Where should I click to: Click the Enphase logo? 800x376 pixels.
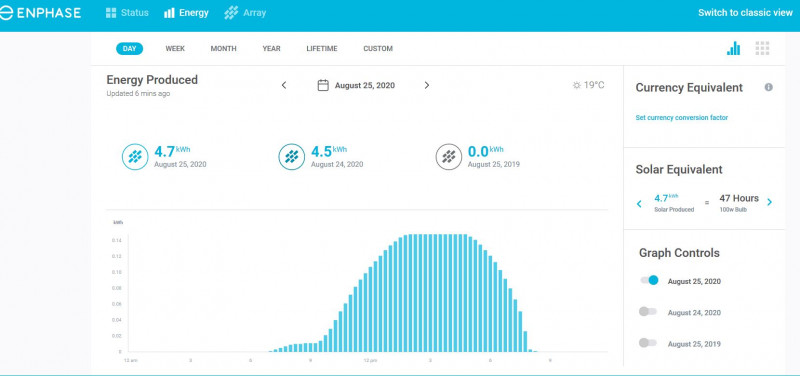[x=40, y=13]
